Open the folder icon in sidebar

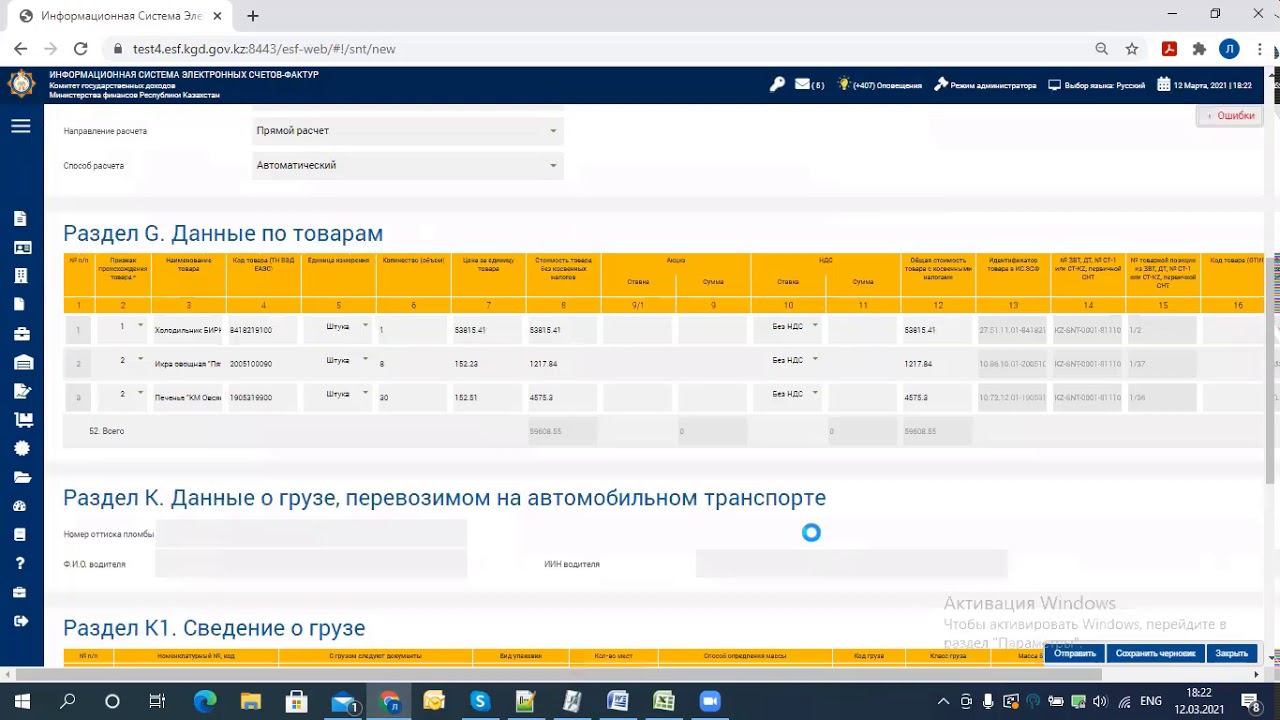21,477
